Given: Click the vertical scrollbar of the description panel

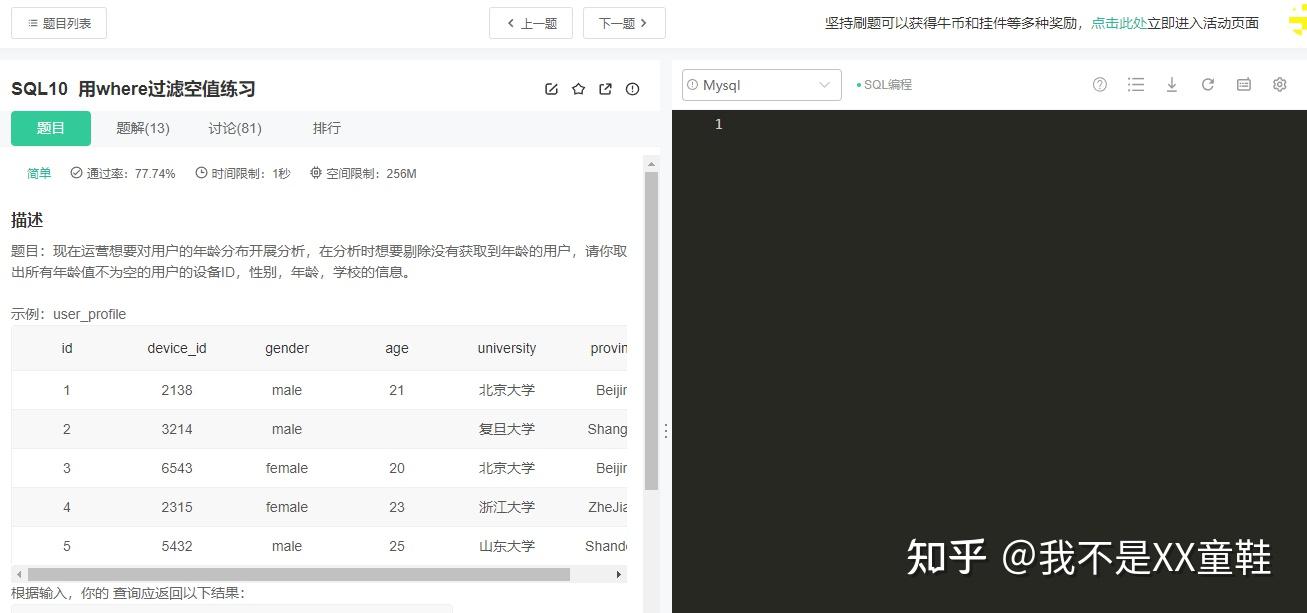Looking at the screenshot, I should 652,330.
